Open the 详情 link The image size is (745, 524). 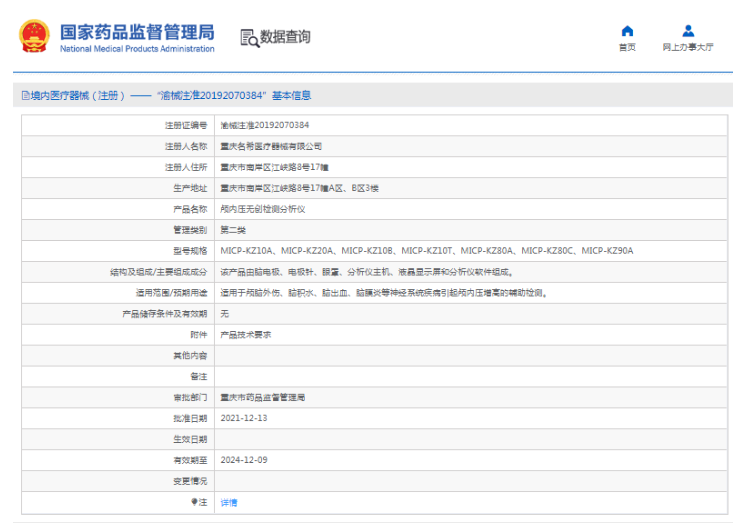(229, 503)
